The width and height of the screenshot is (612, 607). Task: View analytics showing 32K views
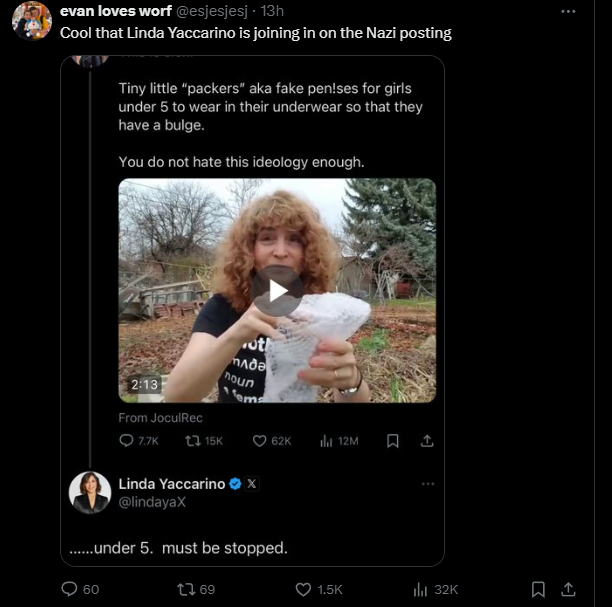[422, 589]
